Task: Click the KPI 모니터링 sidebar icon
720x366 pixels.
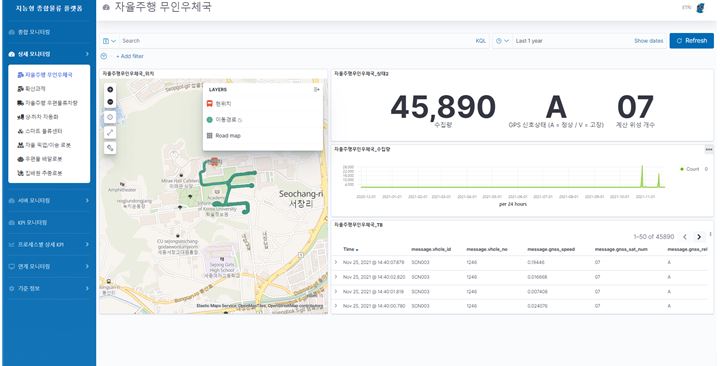Action: 12,223
